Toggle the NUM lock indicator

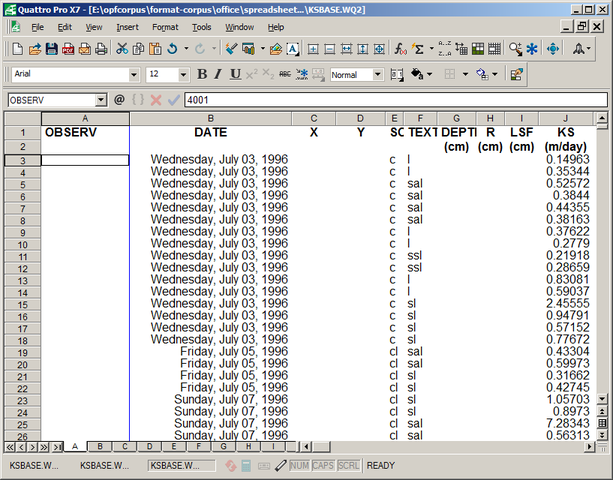299,466
